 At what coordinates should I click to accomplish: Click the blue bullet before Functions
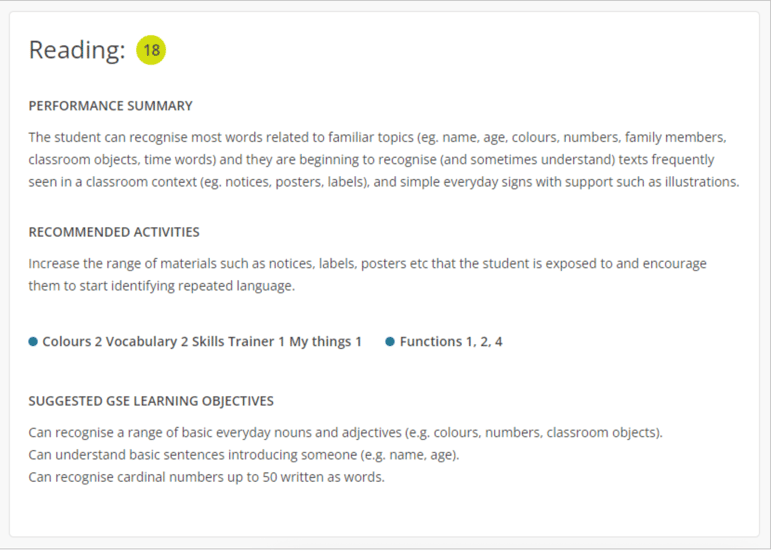pyautogui.click(x=390, y=342)
